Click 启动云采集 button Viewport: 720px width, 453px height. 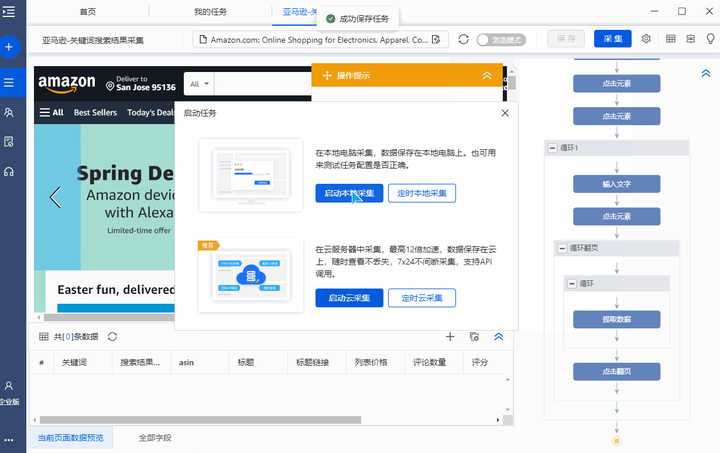tap(349, 298)
